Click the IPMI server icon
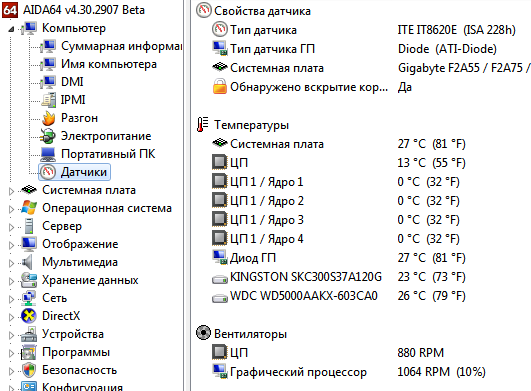 coord(49,100)
